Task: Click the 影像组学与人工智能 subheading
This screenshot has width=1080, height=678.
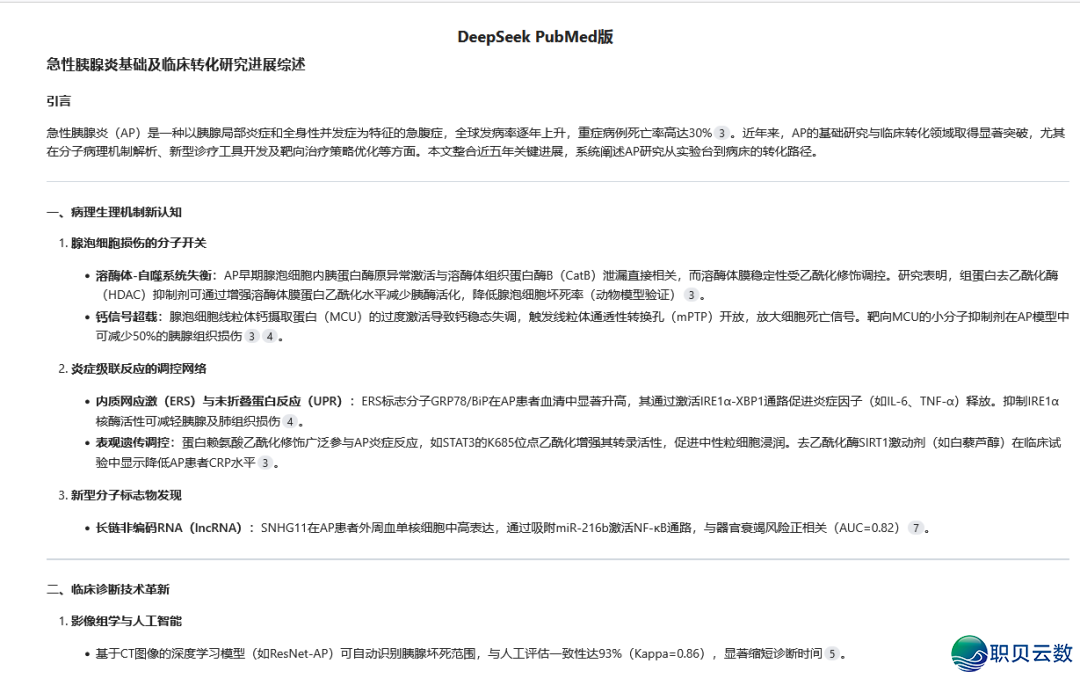Action: 124,620
